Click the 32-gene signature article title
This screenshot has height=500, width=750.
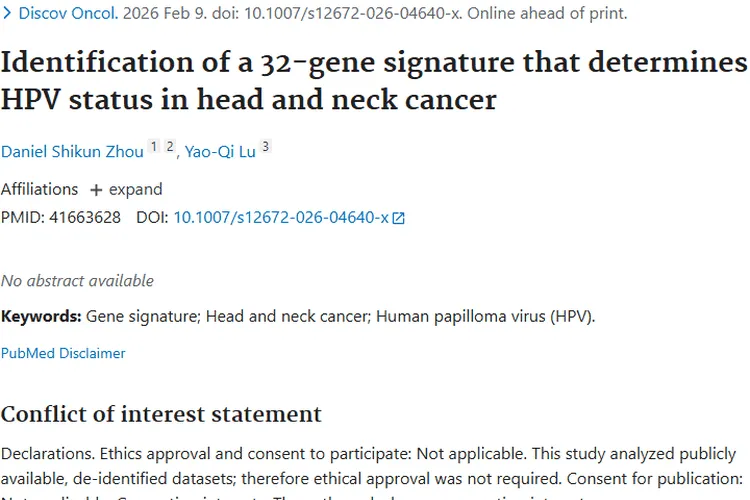373,81
